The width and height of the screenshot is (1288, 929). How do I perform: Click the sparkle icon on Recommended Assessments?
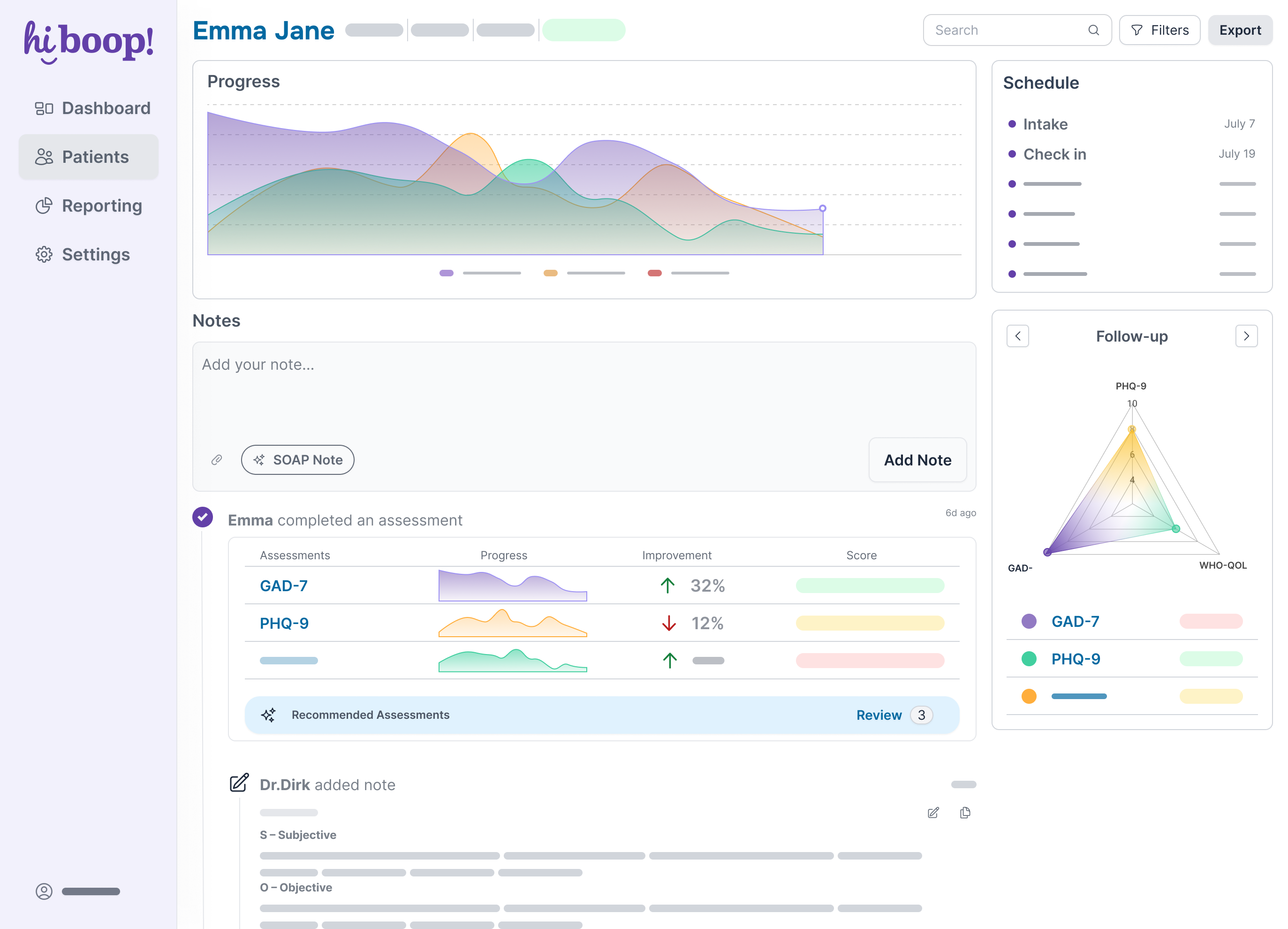coord(269,715)
